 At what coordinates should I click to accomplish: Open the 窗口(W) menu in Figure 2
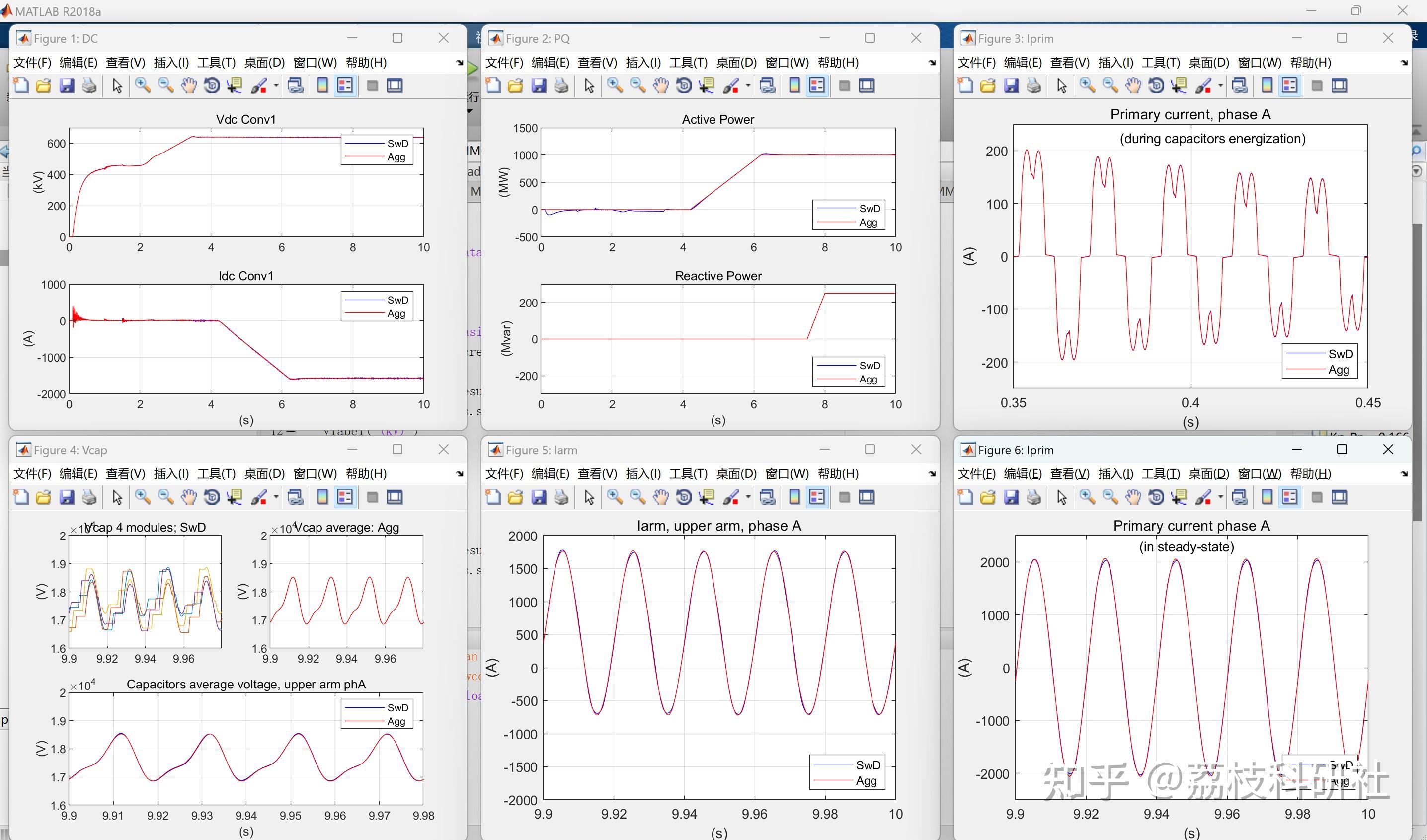tap(787, 62)
